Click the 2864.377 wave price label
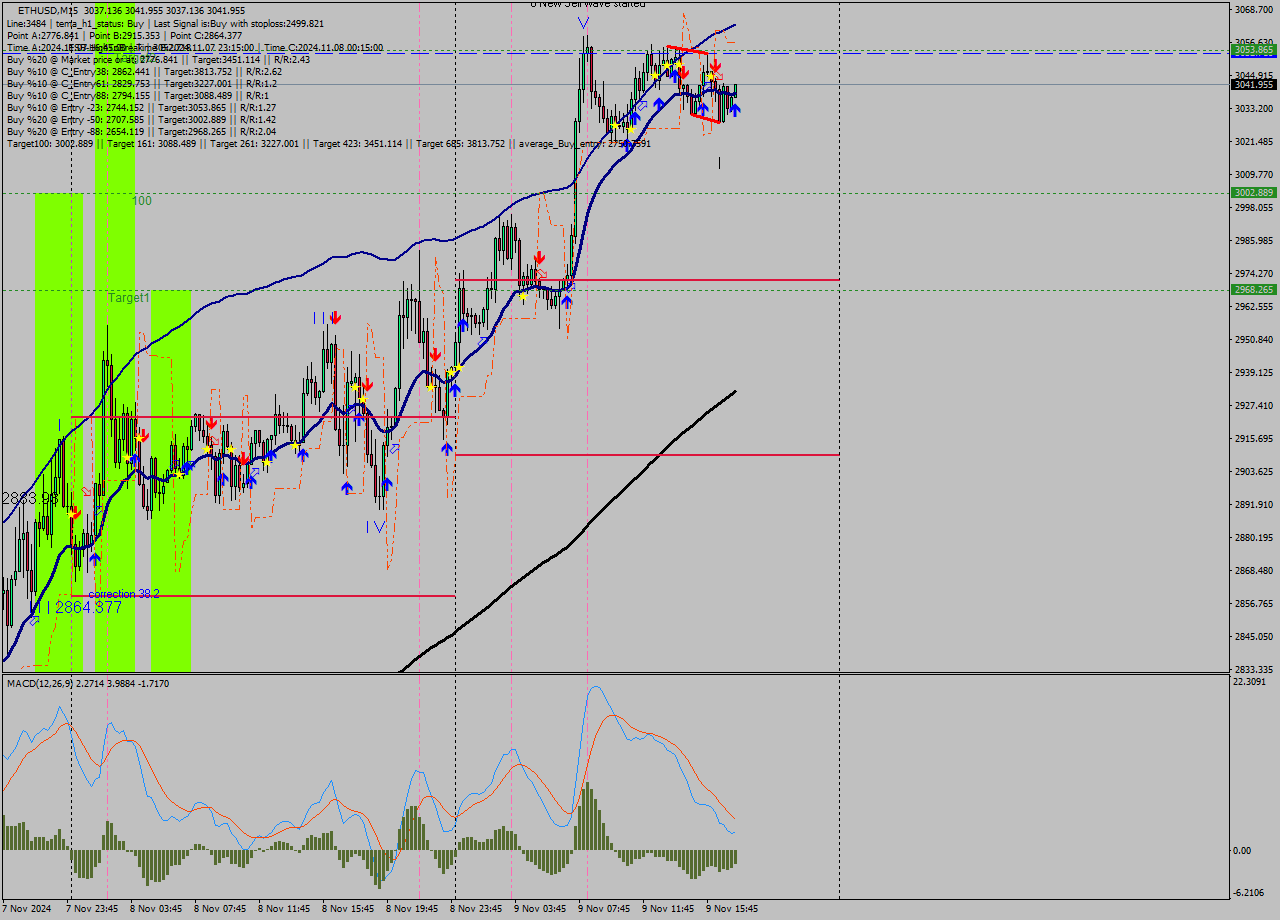 (x=88, y=607)
